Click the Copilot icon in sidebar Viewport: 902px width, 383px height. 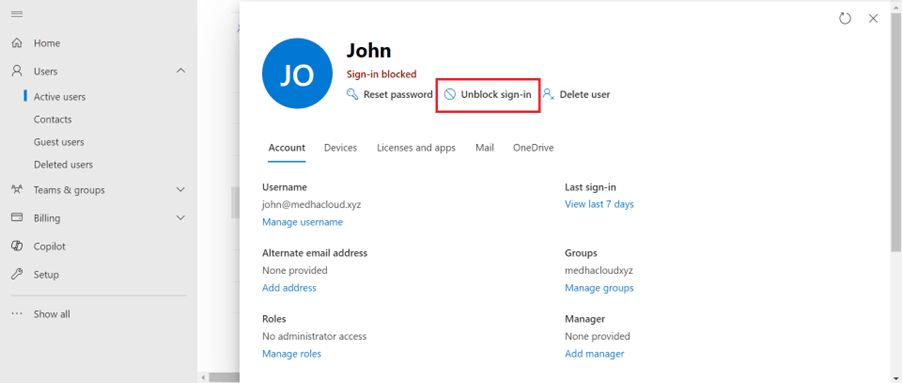coord(17,246)
